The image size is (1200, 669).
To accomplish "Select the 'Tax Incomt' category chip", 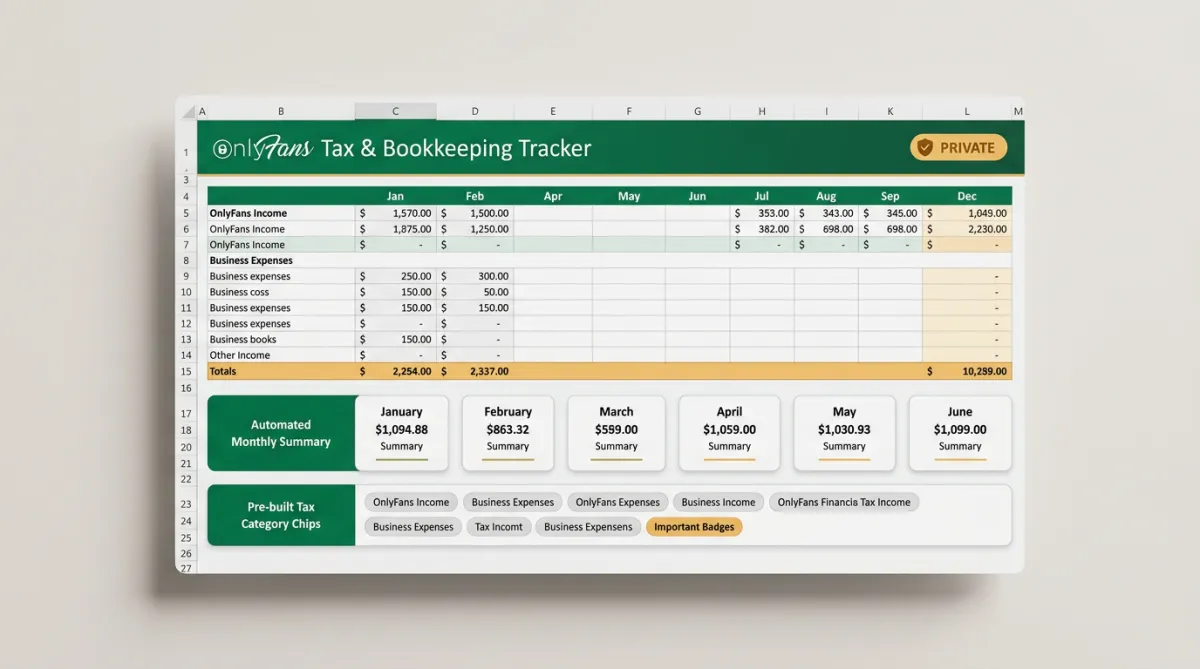I will (499, 527).
